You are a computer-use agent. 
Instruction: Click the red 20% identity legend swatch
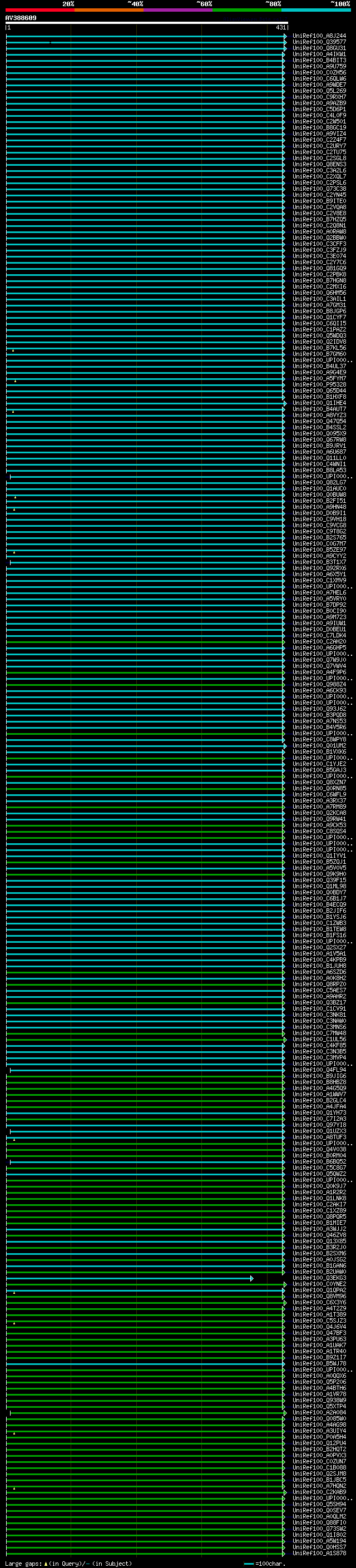[39, 10]
